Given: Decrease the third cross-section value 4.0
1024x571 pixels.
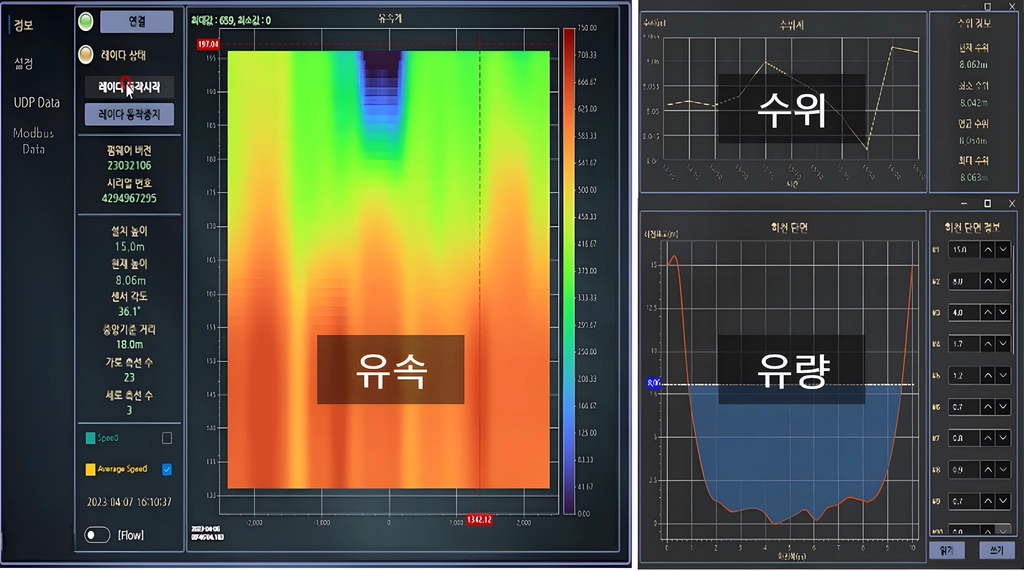Looking at the screenshot, I should point(1003,312).
